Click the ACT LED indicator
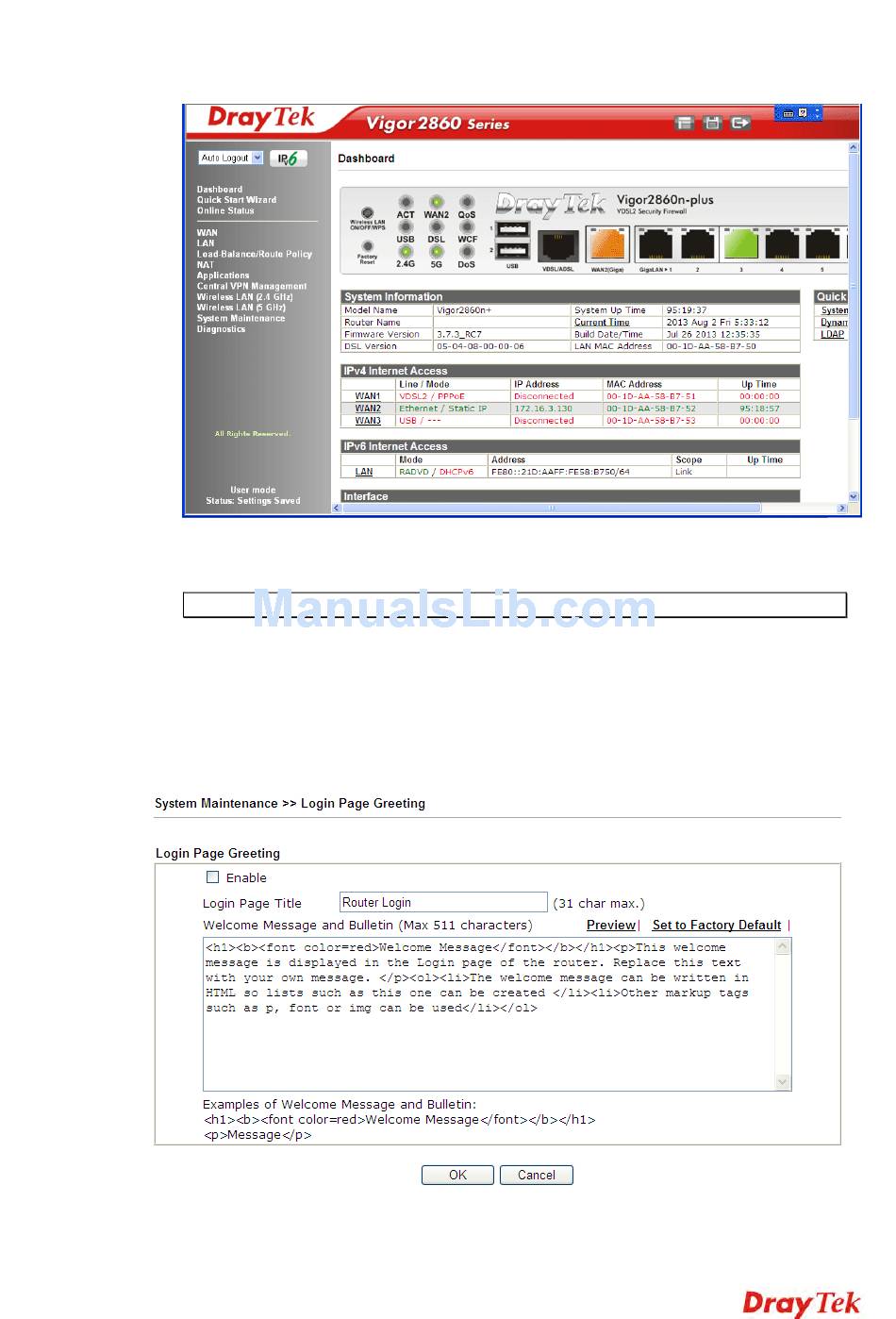 coord(406,202)
